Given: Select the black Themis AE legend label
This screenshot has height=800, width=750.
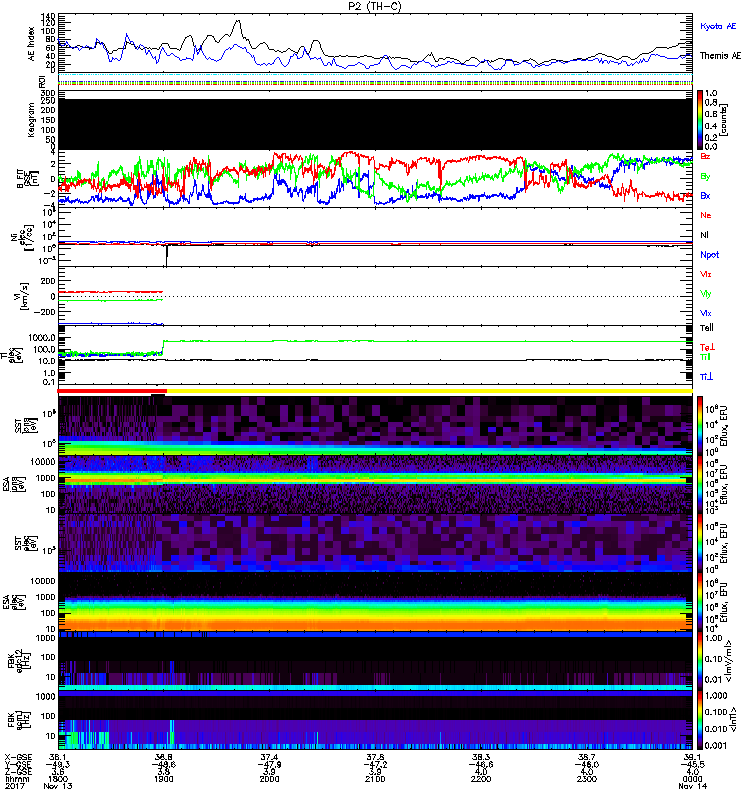Looking at the screenshot, I should (720, 56).
